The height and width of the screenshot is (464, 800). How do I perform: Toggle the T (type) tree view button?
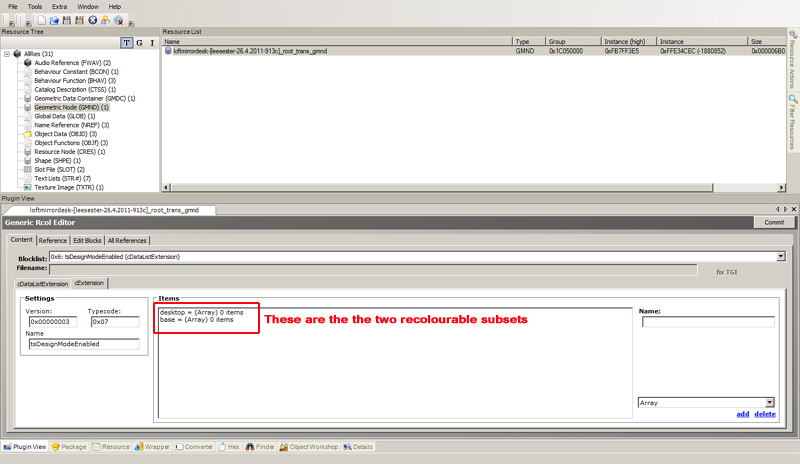tap(126, 42)
